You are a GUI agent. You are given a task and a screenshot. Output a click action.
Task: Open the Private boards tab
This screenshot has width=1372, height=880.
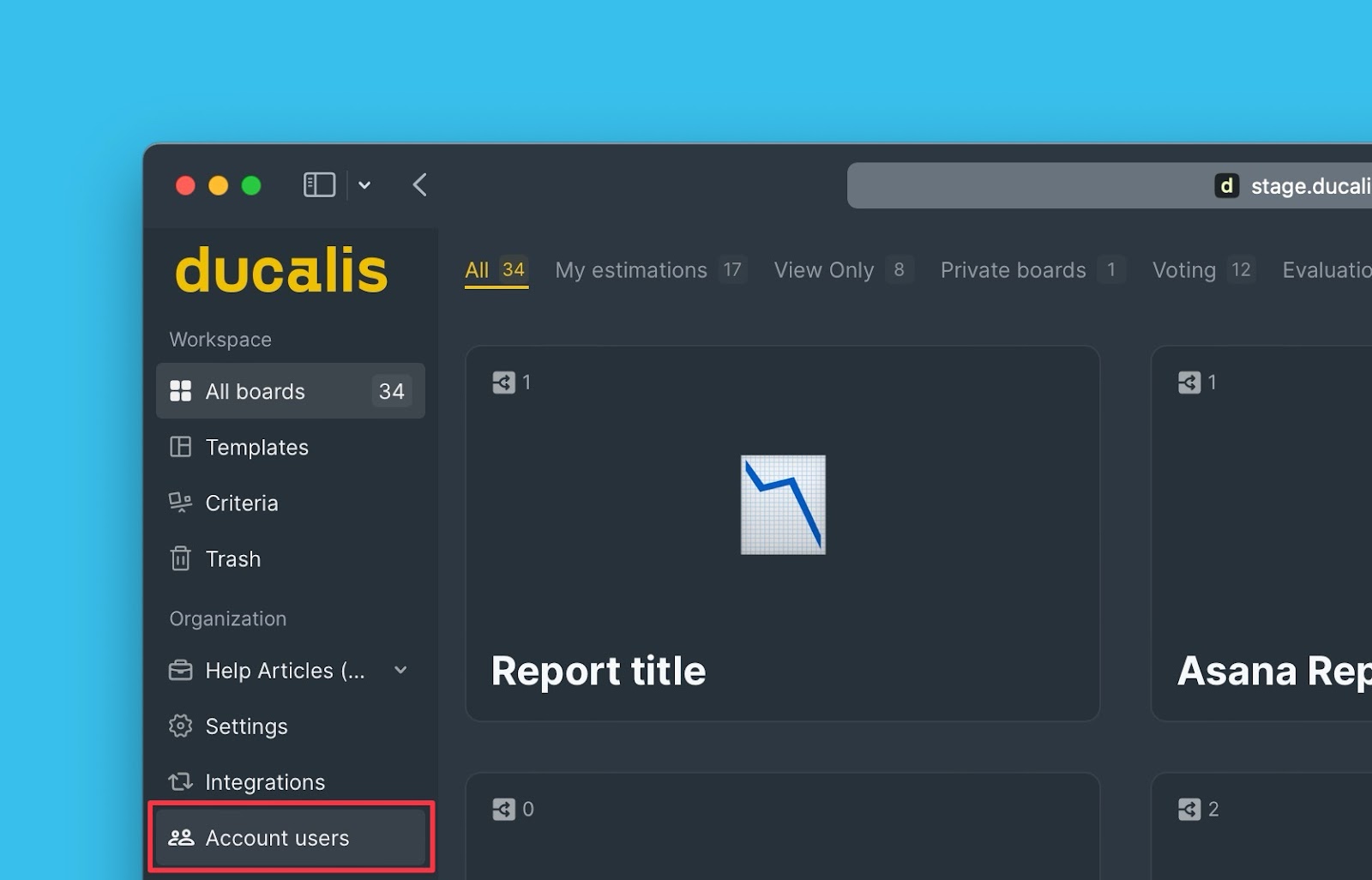click(1013, 270)
